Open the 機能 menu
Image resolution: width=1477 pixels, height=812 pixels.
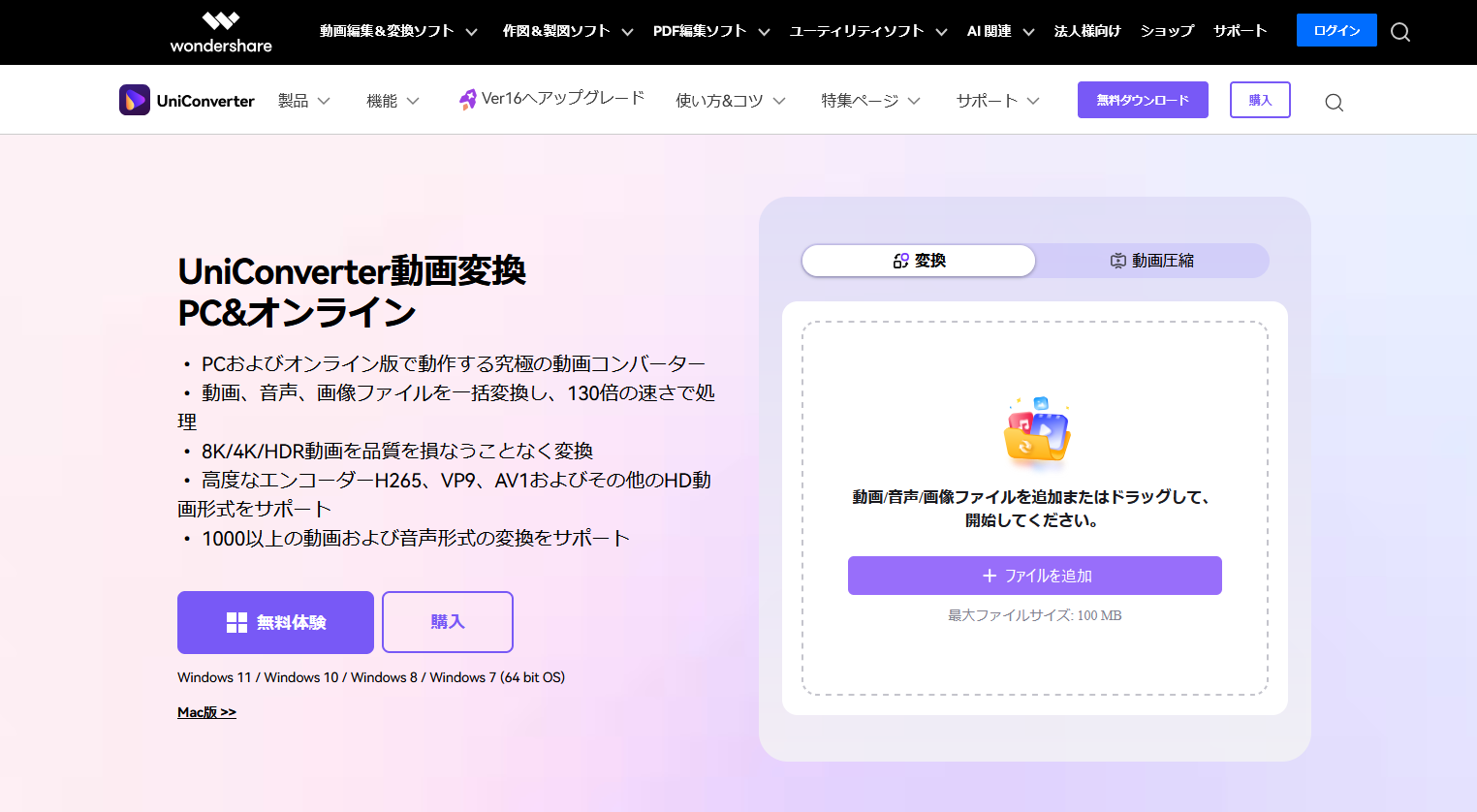tap(382, 101)
